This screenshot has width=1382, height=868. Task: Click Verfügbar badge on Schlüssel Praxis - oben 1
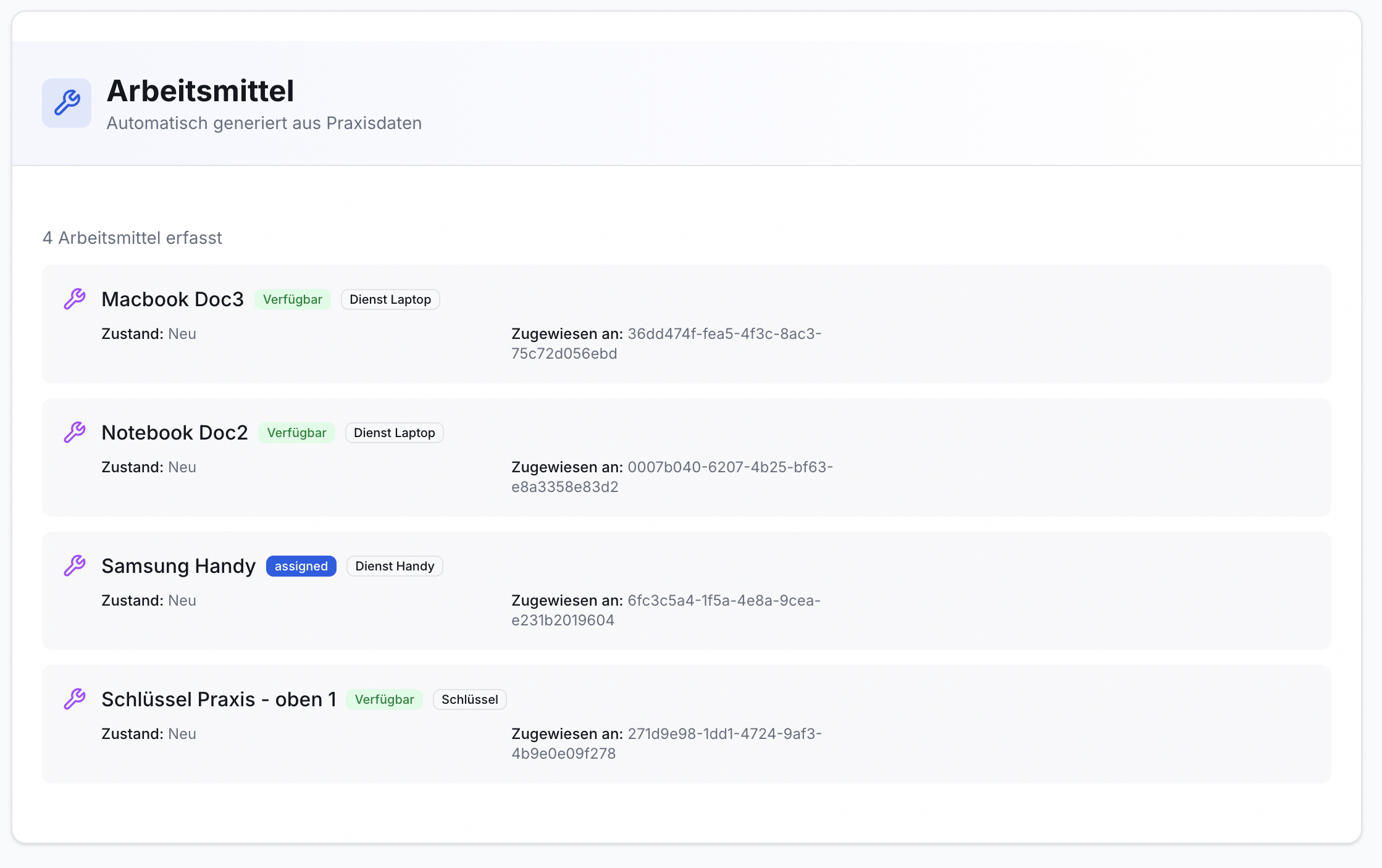(384, 699)
